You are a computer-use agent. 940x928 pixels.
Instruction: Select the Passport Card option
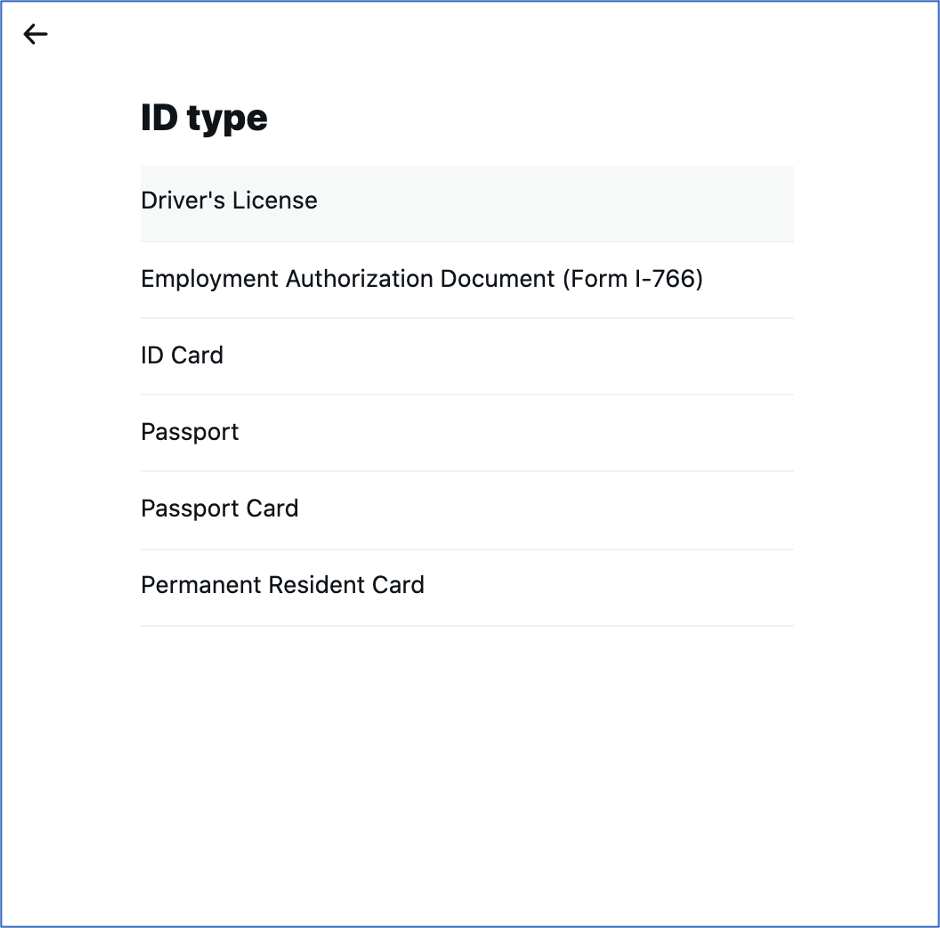pos(467,510)
